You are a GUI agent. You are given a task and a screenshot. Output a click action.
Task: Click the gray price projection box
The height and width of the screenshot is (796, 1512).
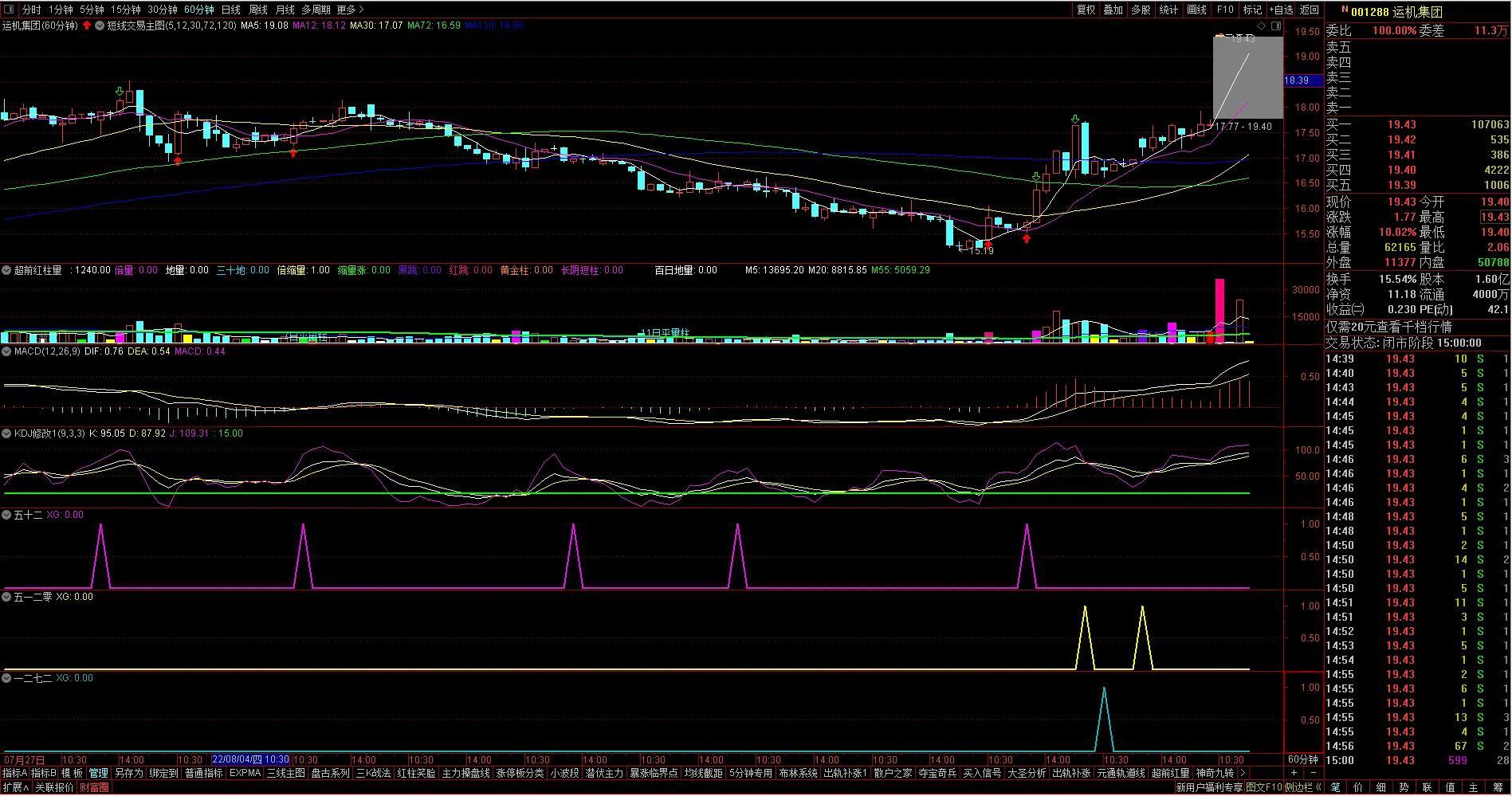pos(1247,77)
